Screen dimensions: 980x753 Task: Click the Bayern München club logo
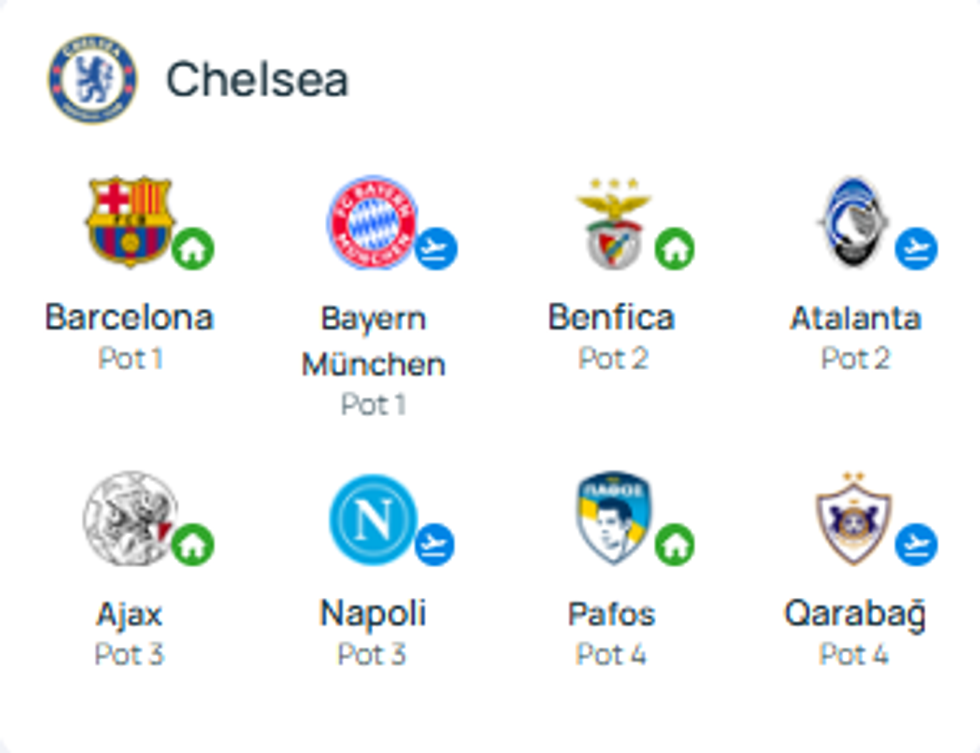pos(372,223)
